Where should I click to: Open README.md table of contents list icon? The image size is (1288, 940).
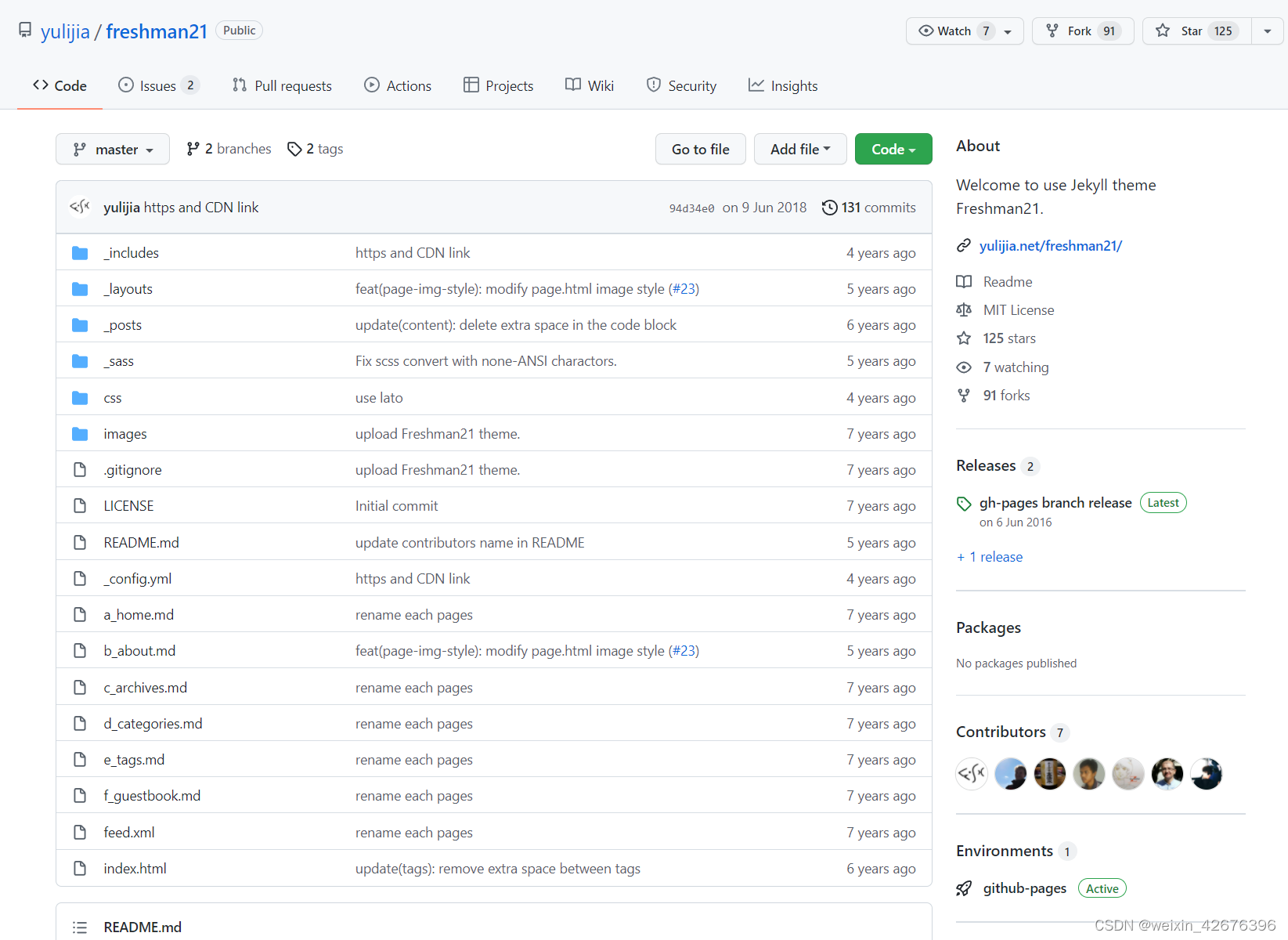tap(80, 927)
